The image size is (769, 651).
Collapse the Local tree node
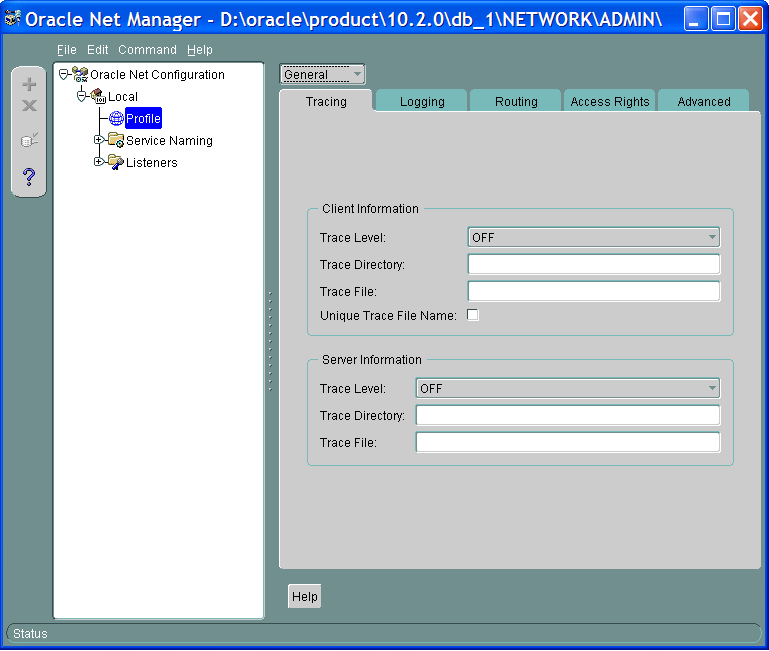[x=81, y=96]
